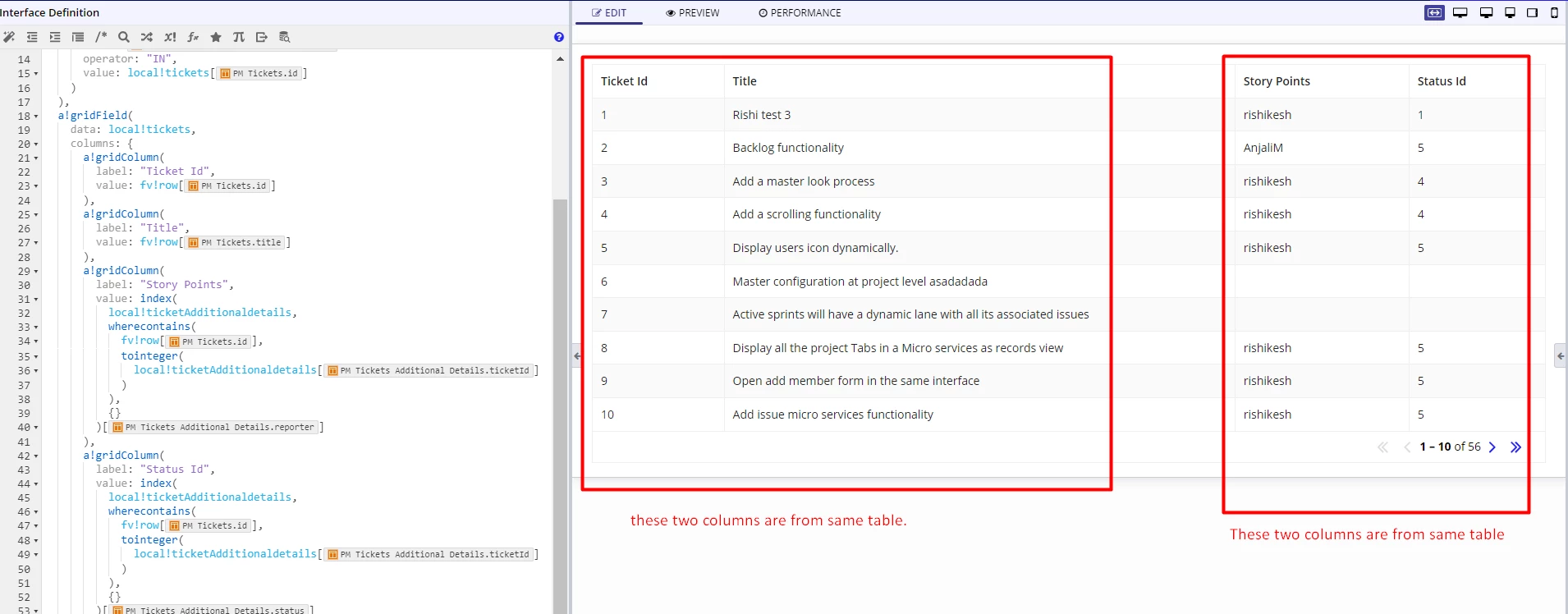The height and width of the screenshot is (614, 1568).
Task: Click "Open add member form" row title
Action: pyautogui.click(x=856, y=381)
